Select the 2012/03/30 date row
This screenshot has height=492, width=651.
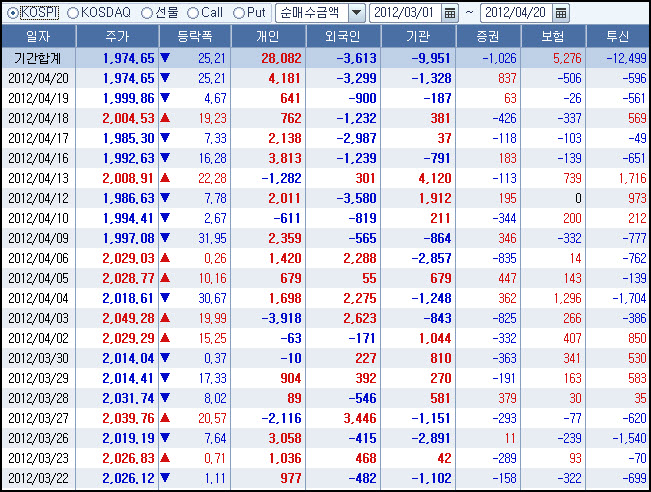click(x=325, y=358)
